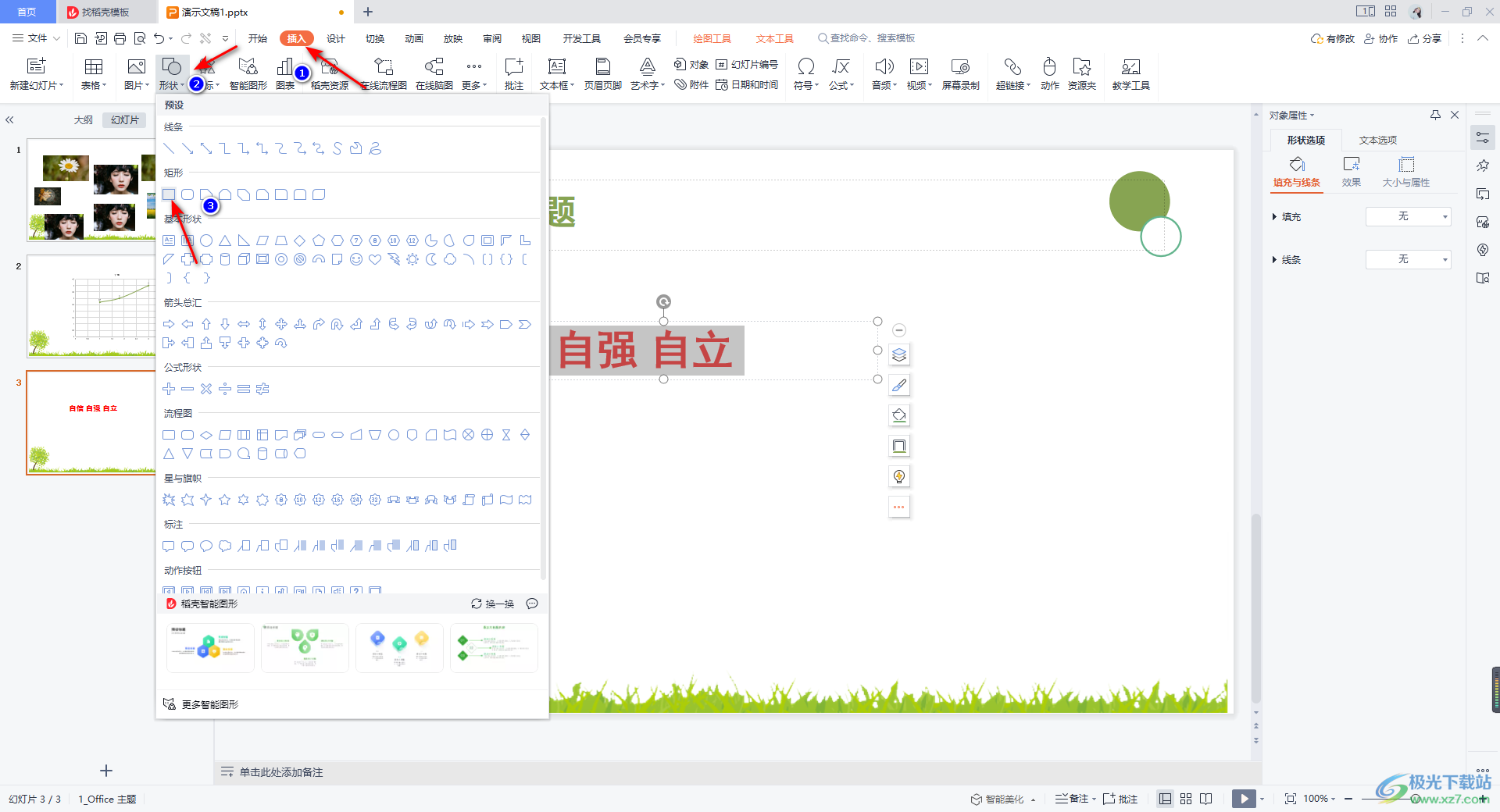Screen dimensions: 1500x812
Task: Select the rectangle shape in the 矩形 section
Action: [x=169, y=194]
